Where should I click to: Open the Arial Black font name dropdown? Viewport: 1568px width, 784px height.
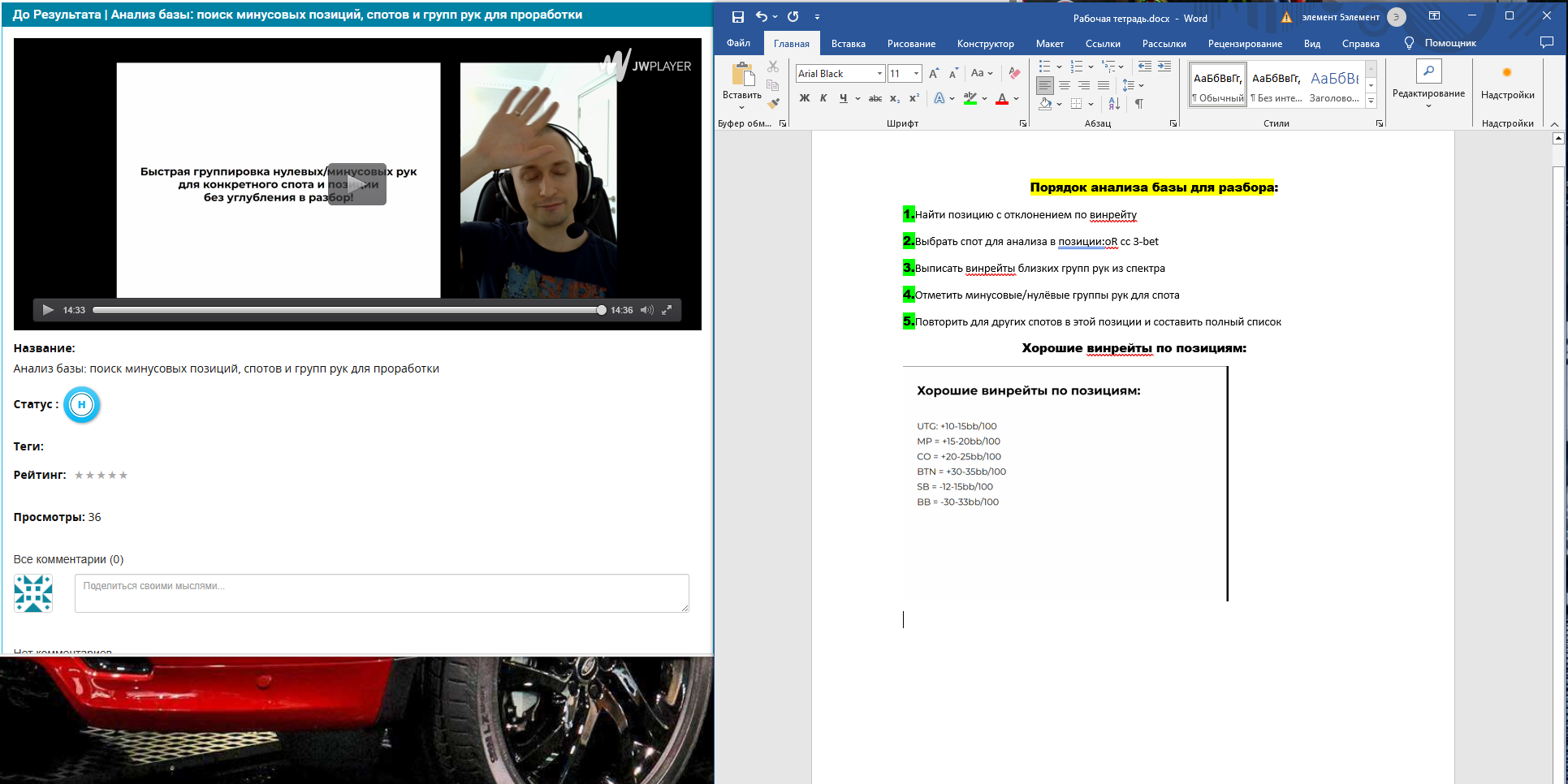(879, 74)
